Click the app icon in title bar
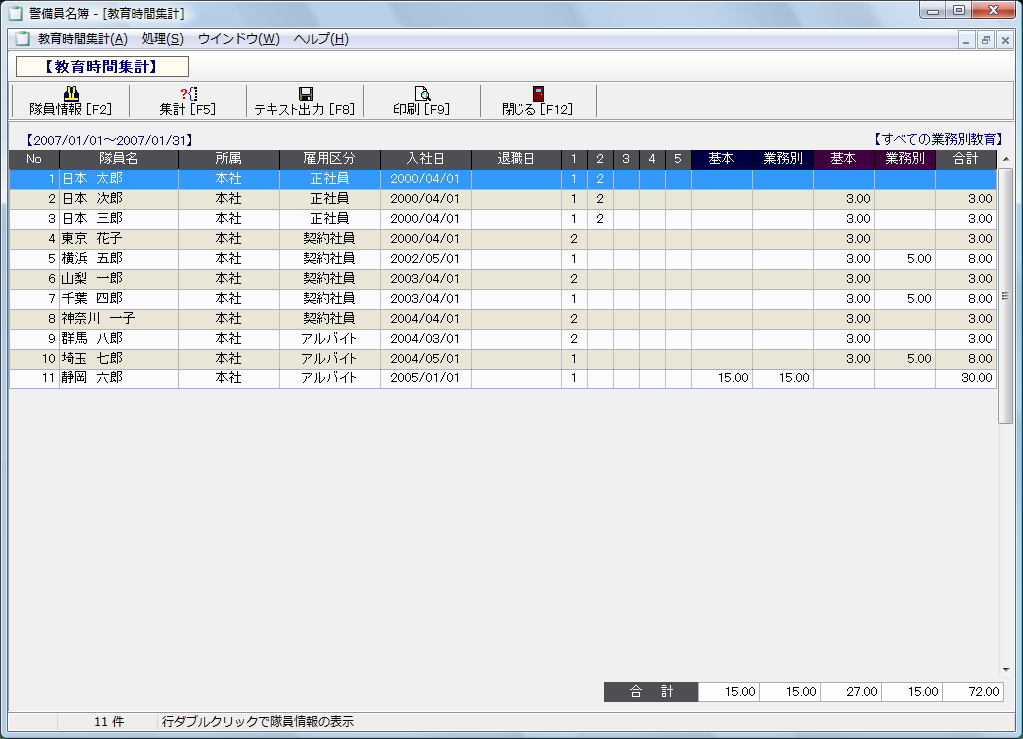Screen dimensions: 1023x739 (15, 13)
